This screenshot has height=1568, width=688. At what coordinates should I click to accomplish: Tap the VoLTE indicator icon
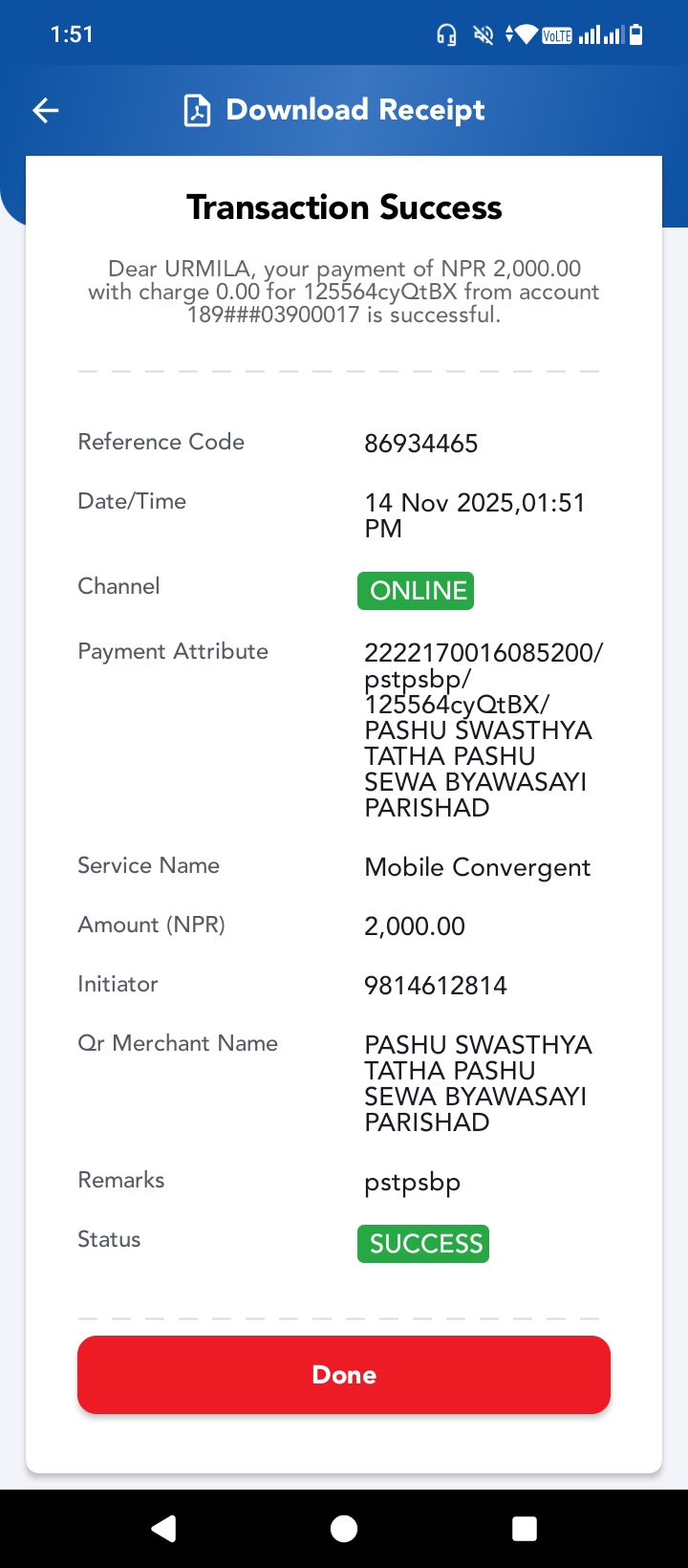(556, 36)
